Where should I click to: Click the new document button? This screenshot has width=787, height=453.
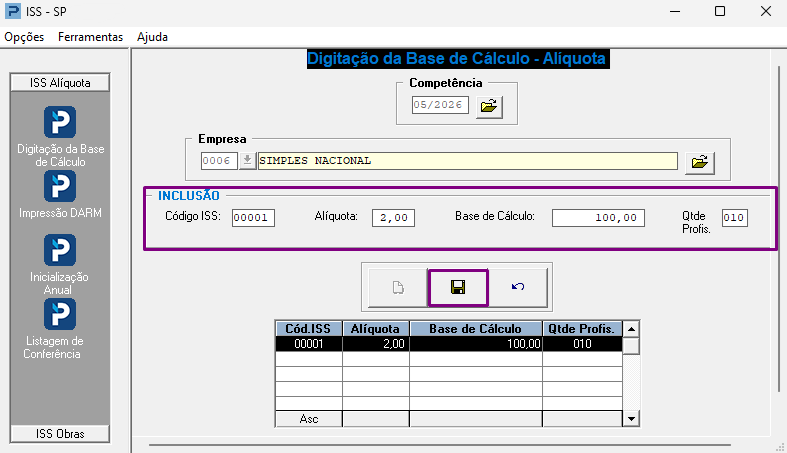(x=398, y=287)
